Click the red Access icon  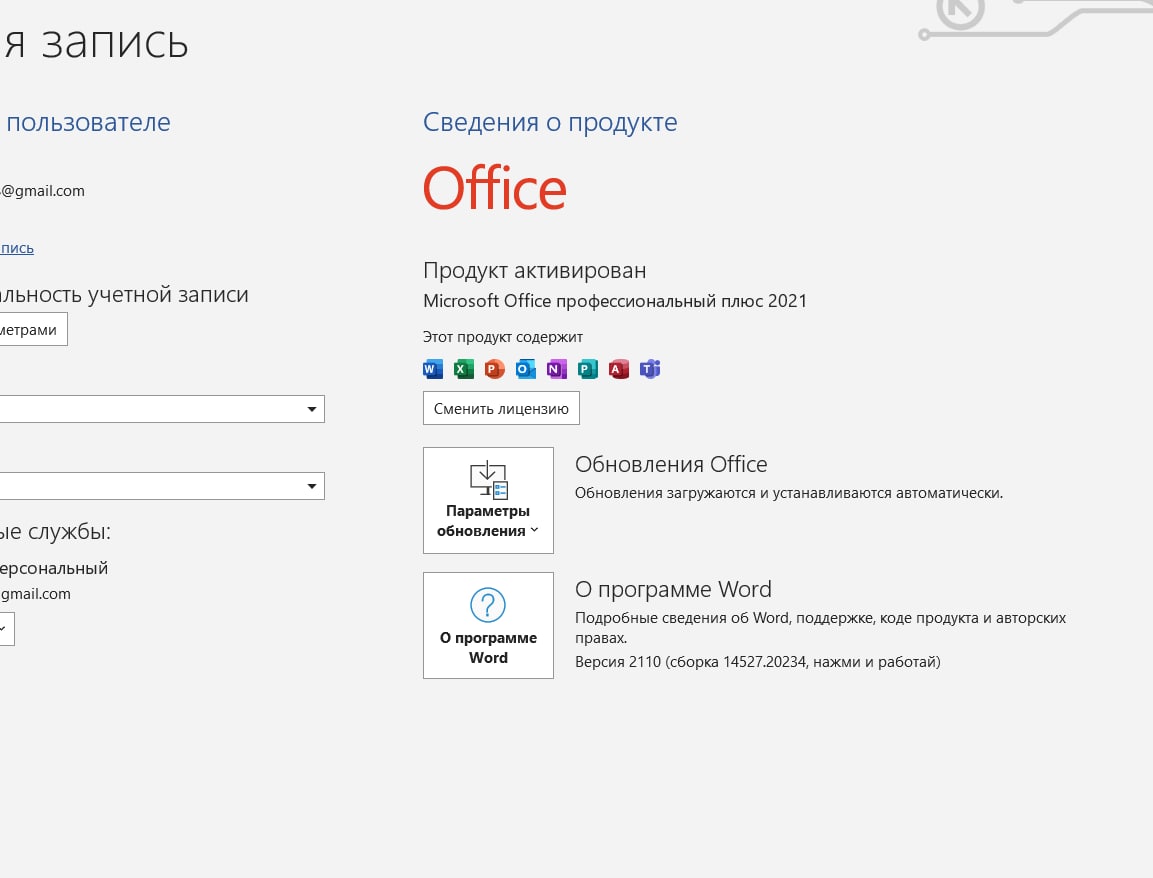point(618,369)
